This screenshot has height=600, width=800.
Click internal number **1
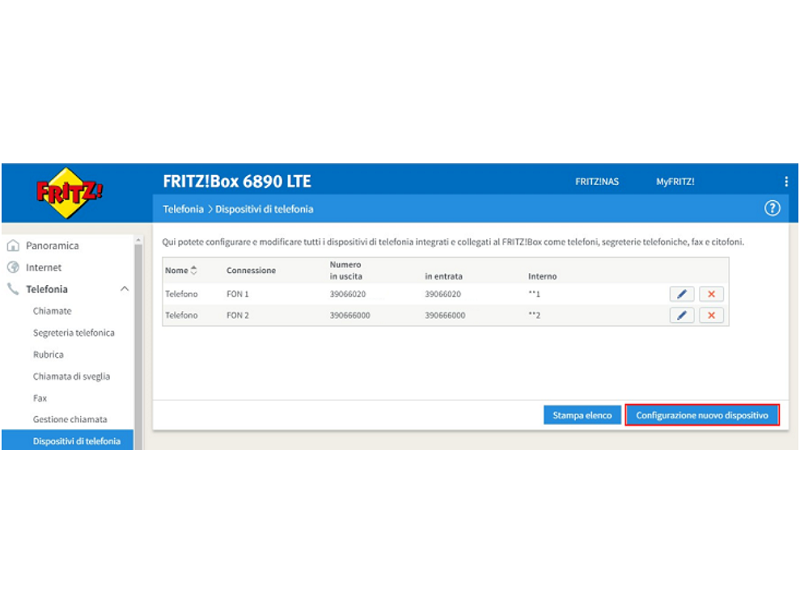[534, 294]
